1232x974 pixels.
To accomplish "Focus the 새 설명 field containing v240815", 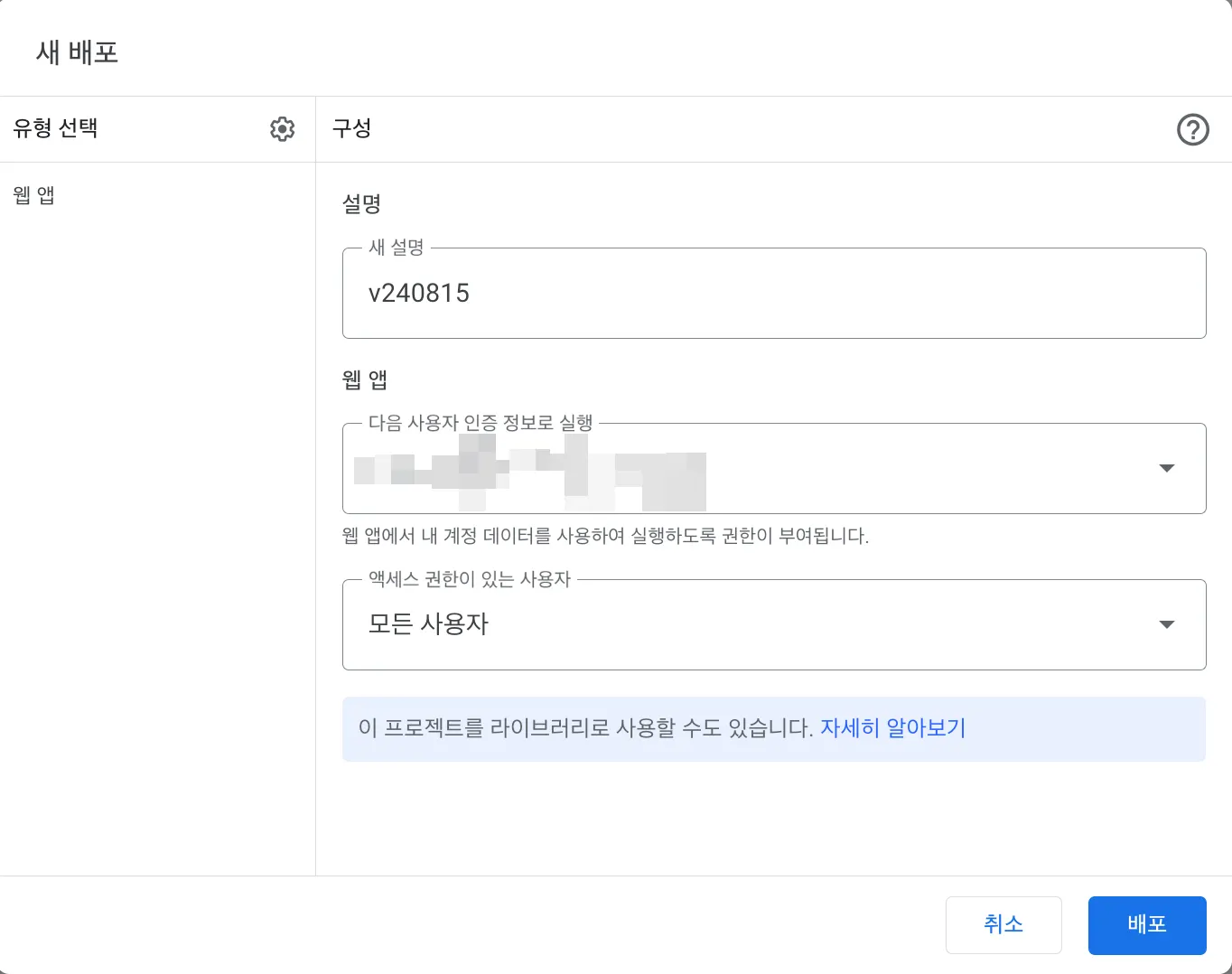I will point(773,294).
